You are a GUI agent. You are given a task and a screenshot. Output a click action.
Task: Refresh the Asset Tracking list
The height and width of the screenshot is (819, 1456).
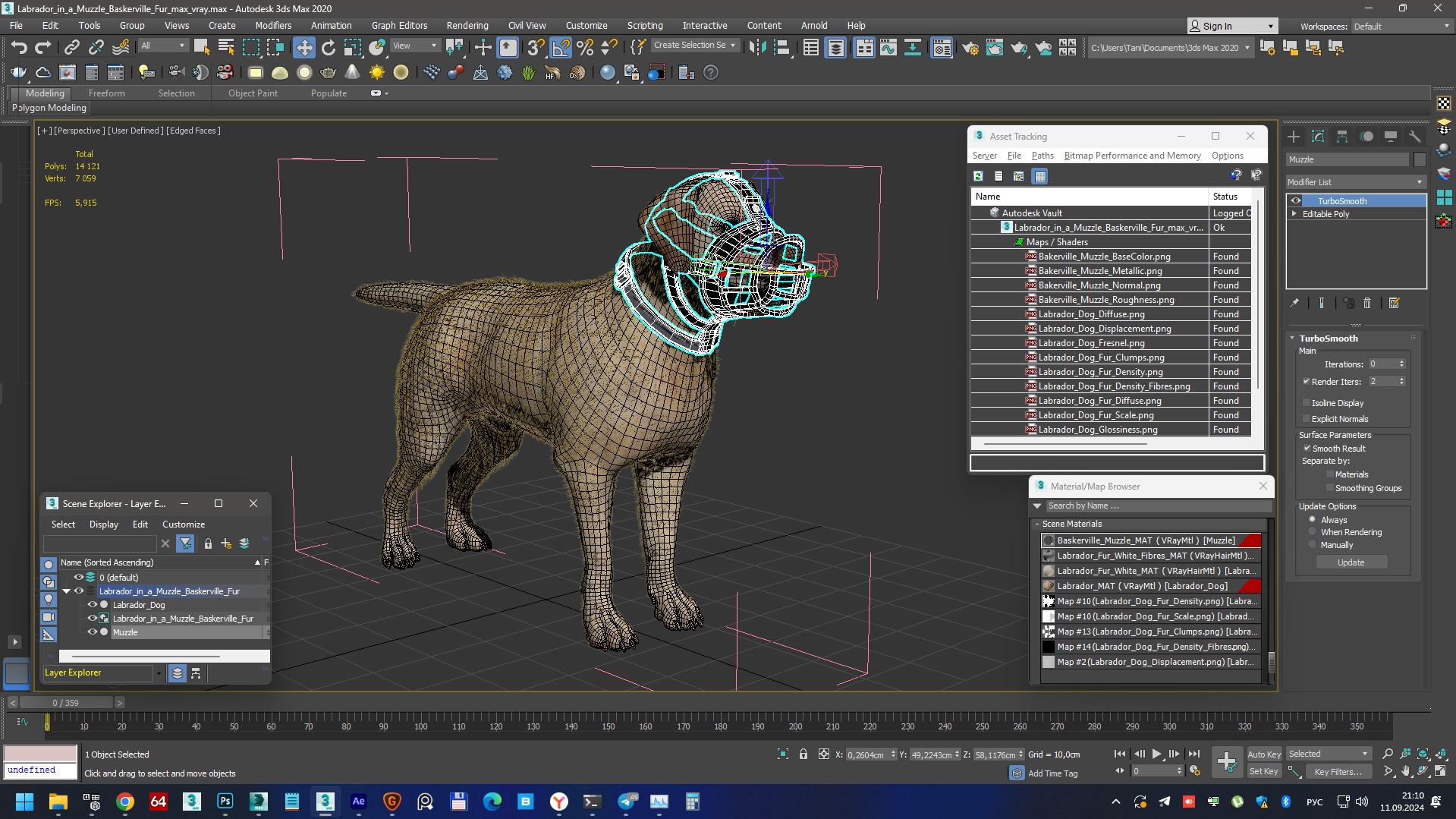point(979,176)
